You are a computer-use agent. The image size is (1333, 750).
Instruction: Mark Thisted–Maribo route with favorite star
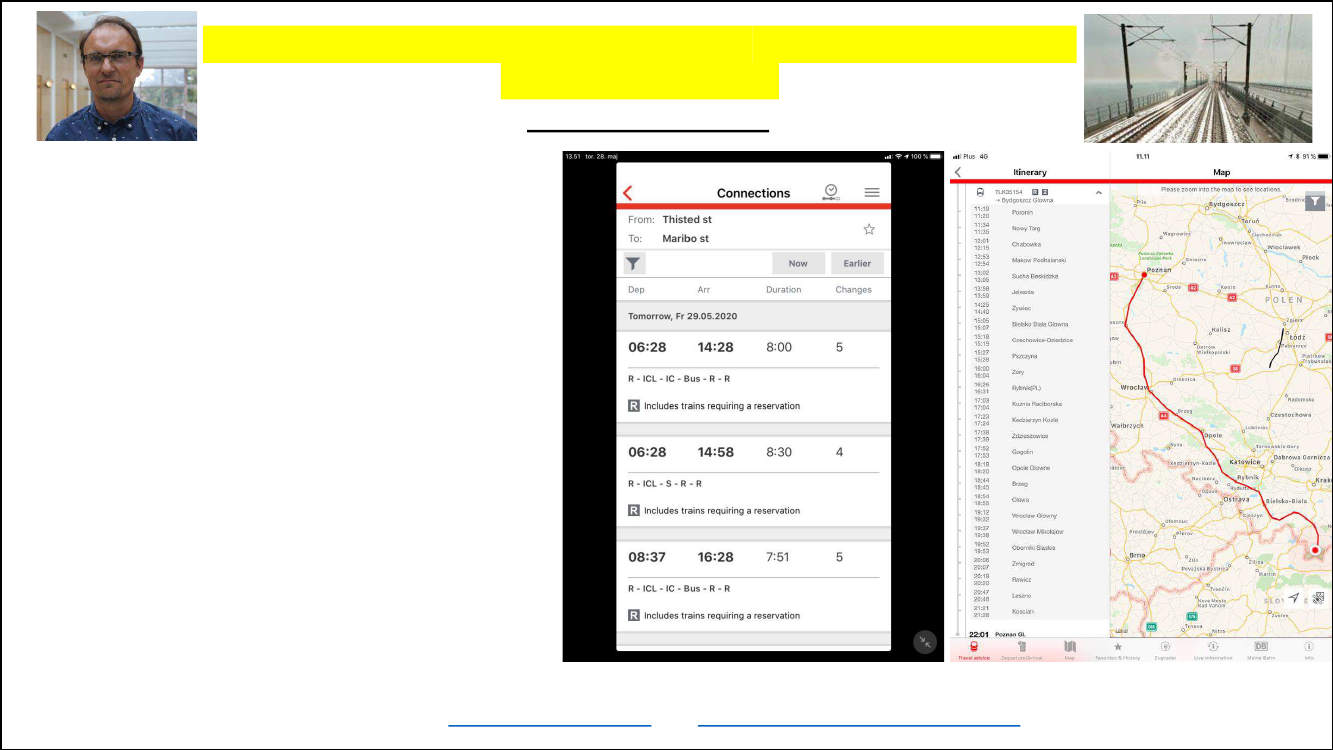pyautogui.click(x=869, y=229)
